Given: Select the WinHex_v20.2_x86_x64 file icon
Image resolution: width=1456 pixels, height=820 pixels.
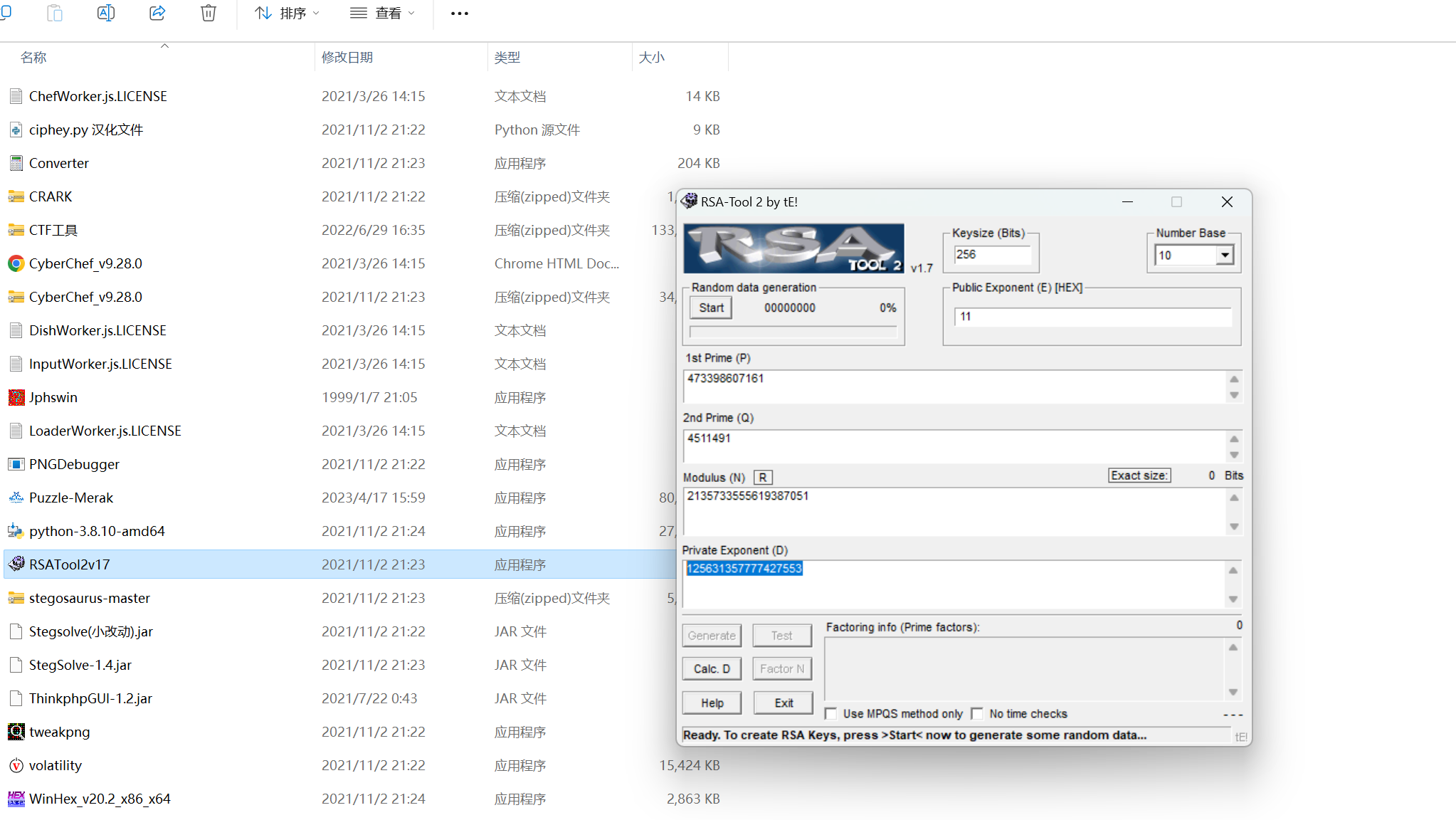Looking at the screenshot, I should tap(16, 799).
